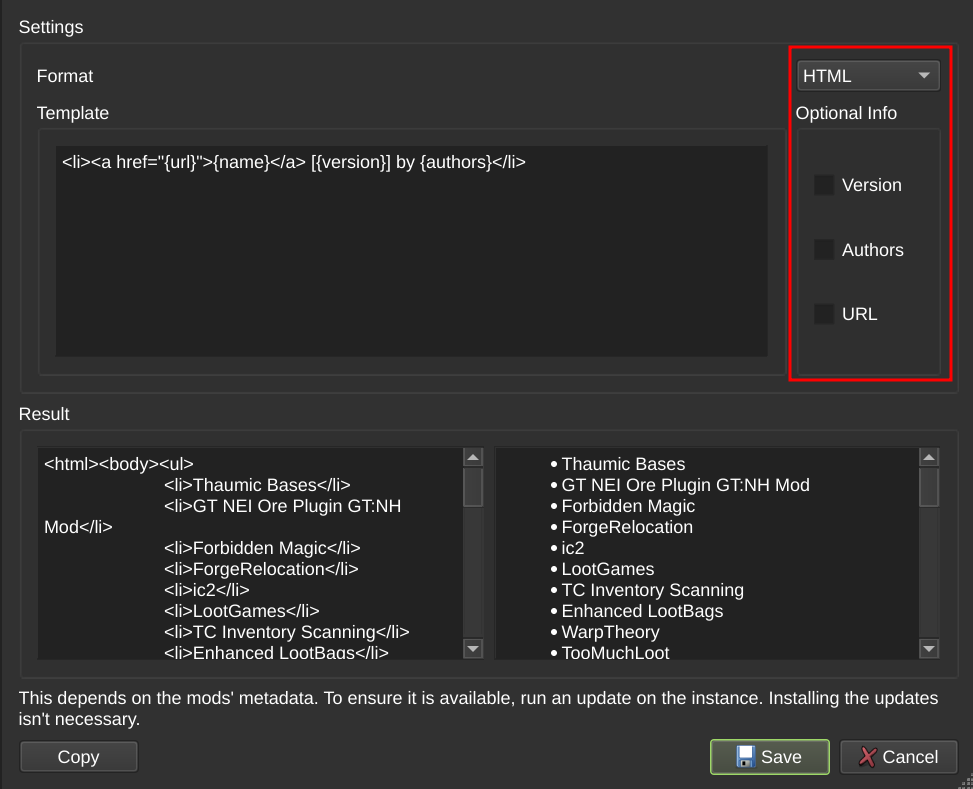
Task: Click the up arrow of the right preview scrollbar
Action: click(928, 456)
